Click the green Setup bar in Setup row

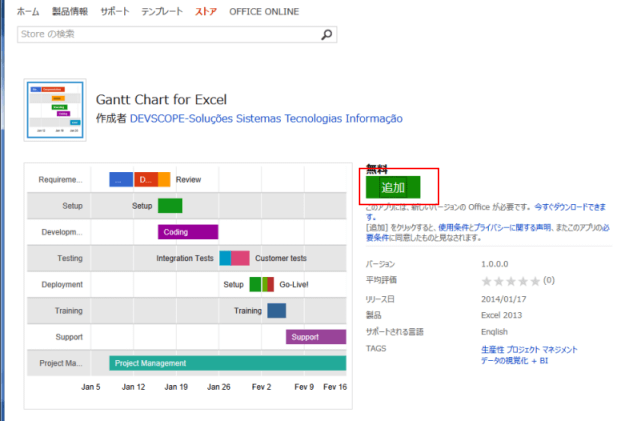170,205
